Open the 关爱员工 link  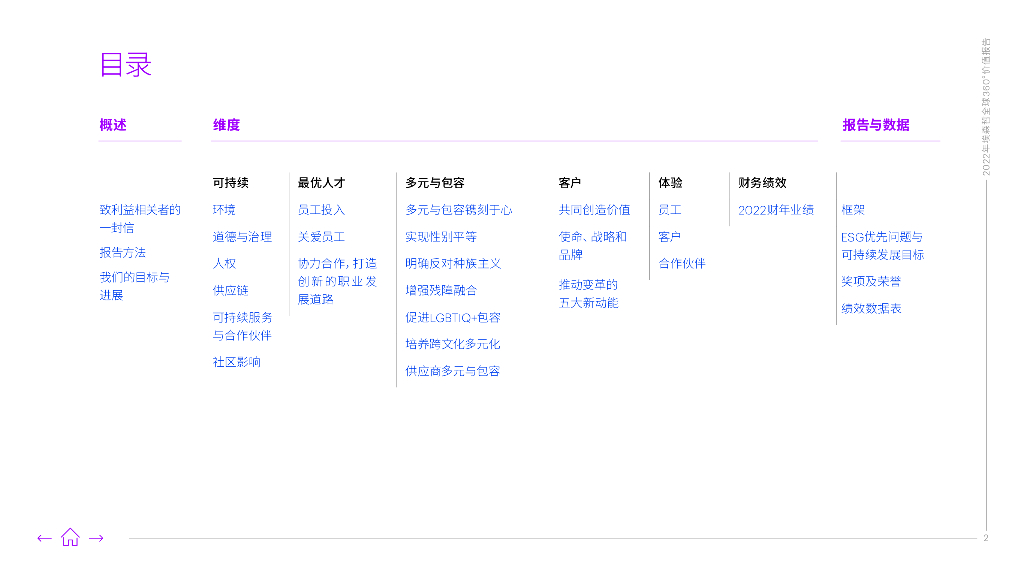[x=321, y=236]
